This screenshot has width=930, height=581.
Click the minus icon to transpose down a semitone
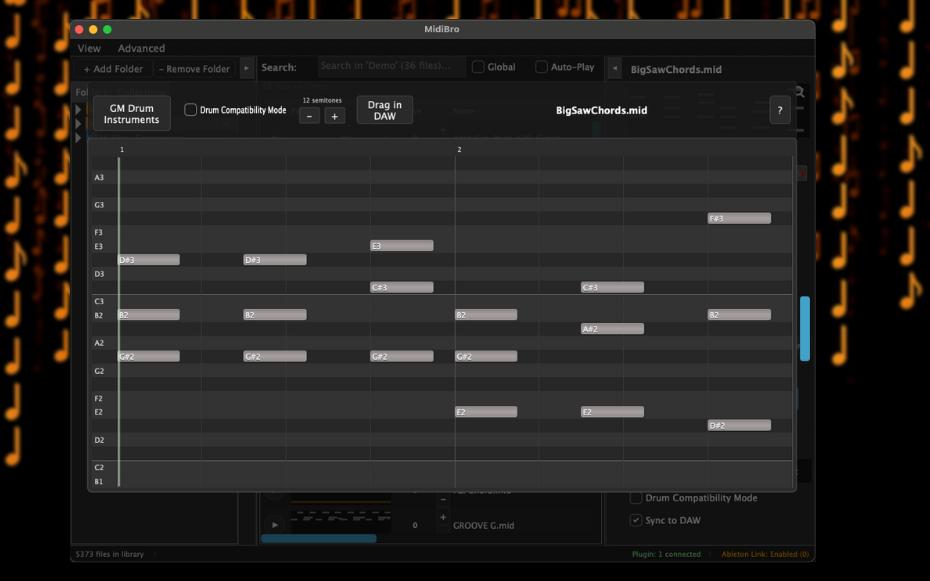click(308, 114)
